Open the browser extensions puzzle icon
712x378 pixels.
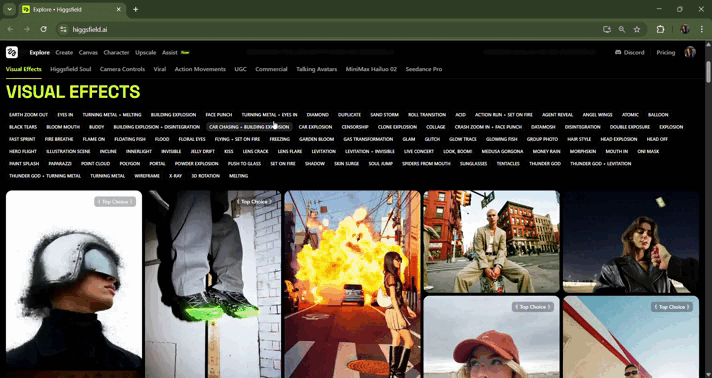[x=660, y=29]
